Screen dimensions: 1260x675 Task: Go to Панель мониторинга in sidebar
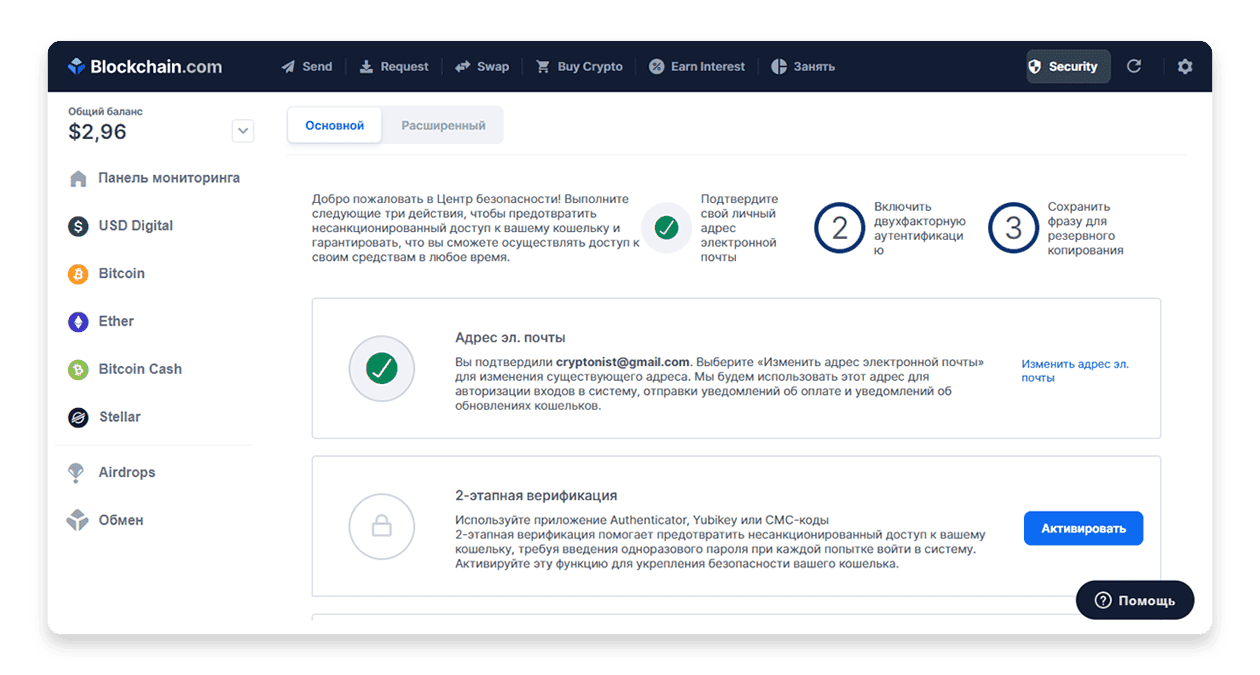(x=155, y=179)
